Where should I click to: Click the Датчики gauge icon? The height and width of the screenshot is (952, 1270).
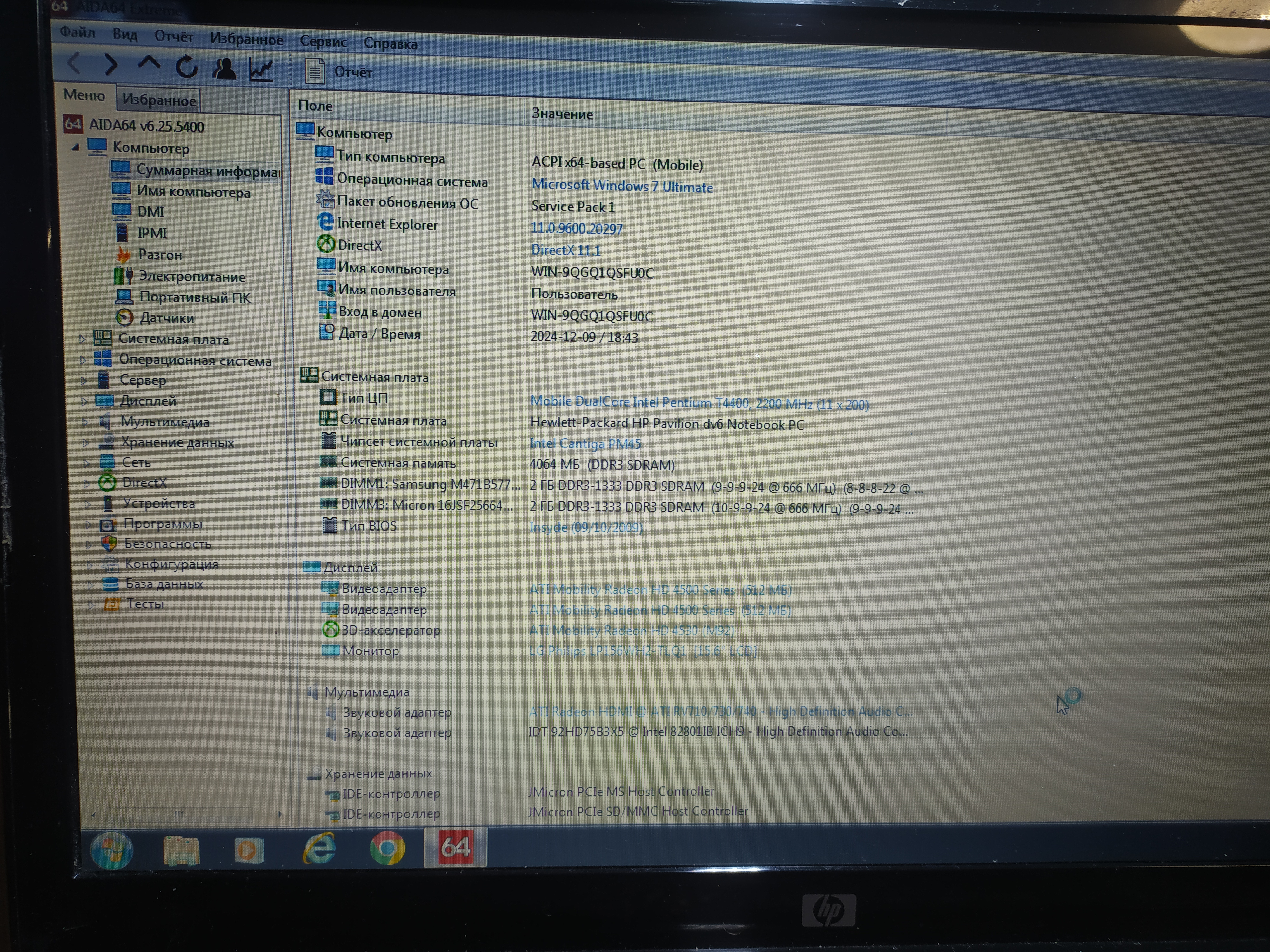pos(124,317)
